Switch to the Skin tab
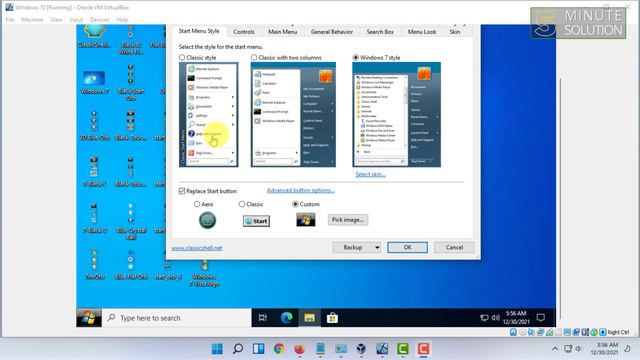 coord(455,31)
